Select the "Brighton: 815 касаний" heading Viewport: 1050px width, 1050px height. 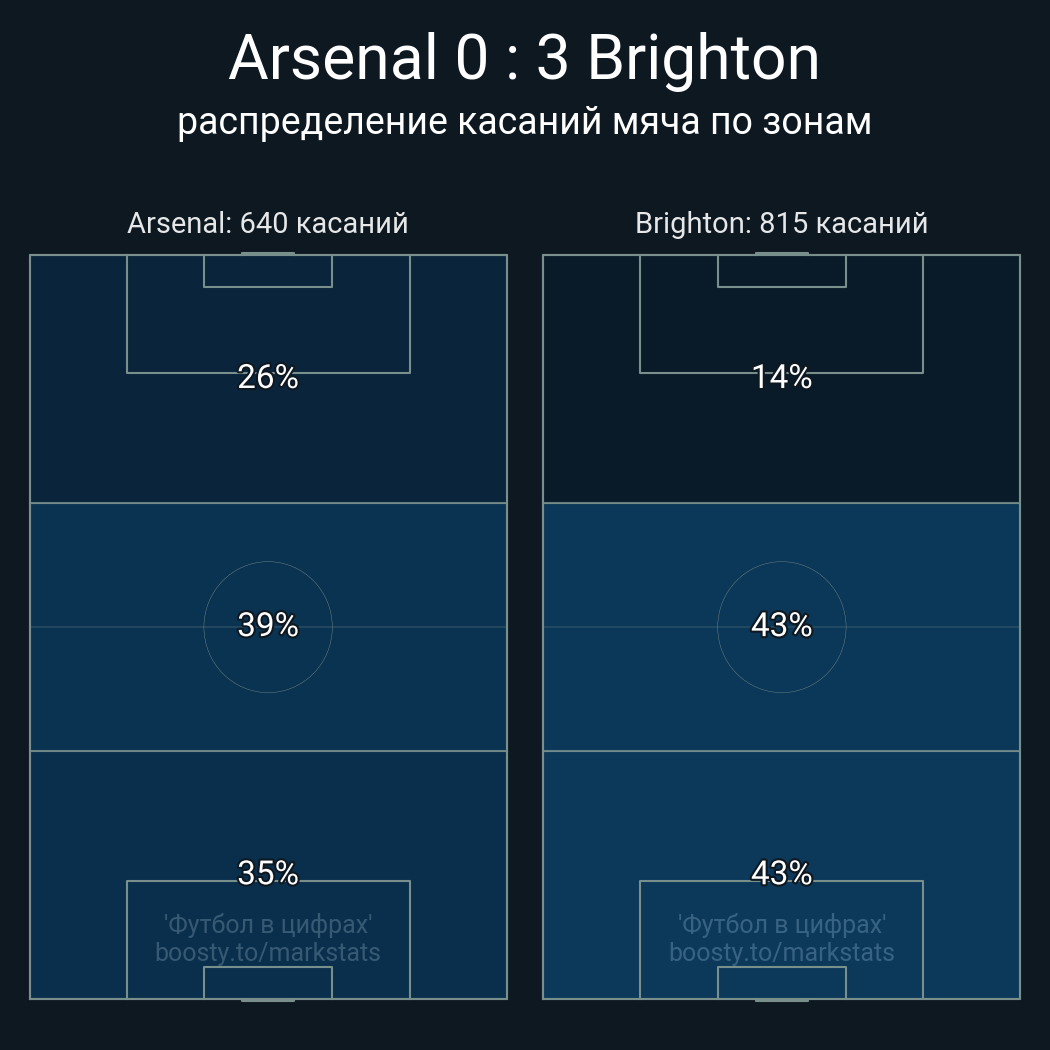point(781,223)
